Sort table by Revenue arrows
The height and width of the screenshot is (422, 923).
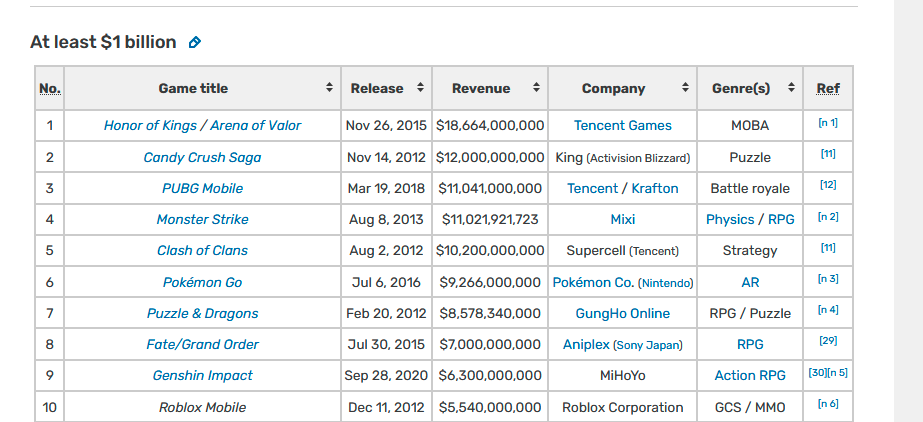click(536, 88)
